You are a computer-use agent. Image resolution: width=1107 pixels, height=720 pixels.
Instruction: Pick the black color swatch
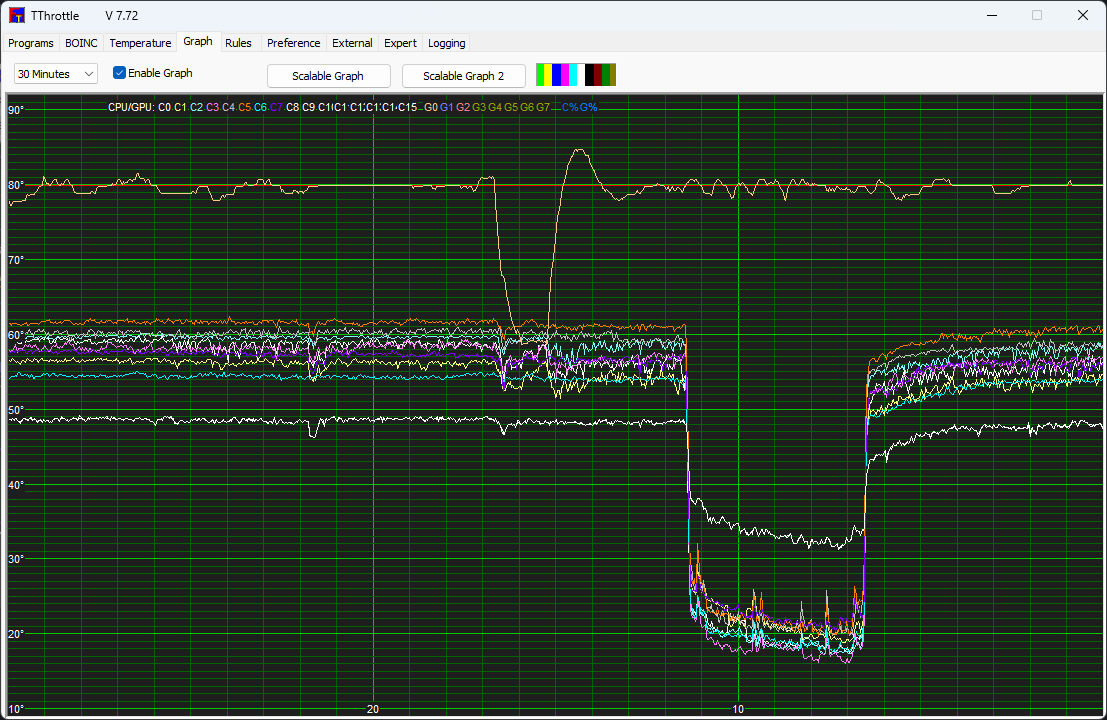tap(590, 75)
